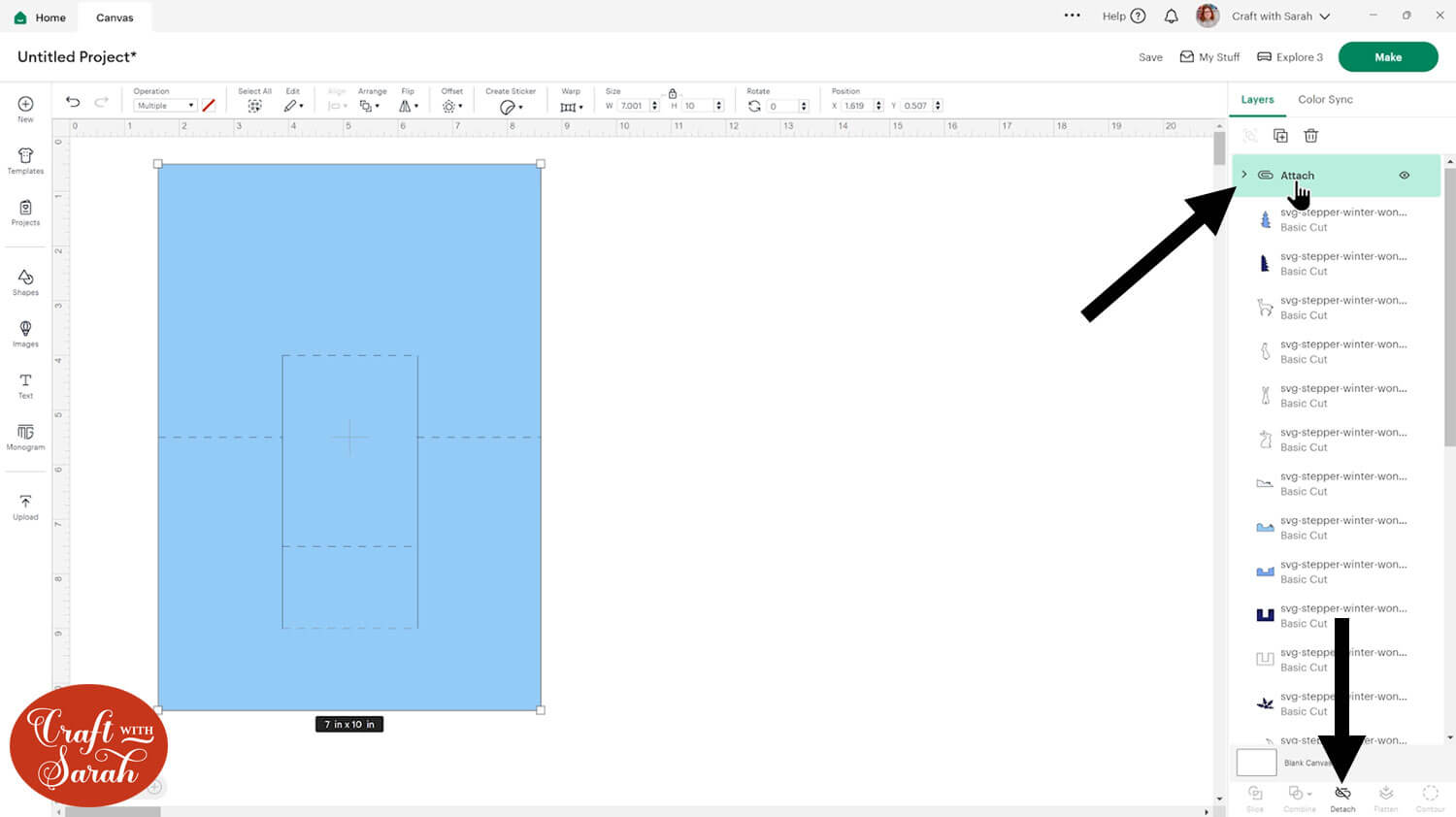The image size is (1456, 817).
Task: Go to the Home tab
Action: [41, 17]
